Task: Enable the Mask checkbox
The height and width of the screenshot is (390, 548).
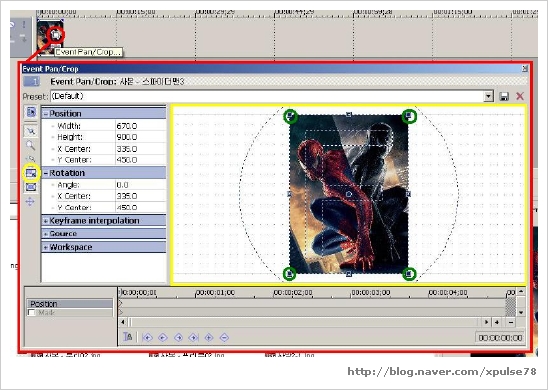Action: coord(31,312)
